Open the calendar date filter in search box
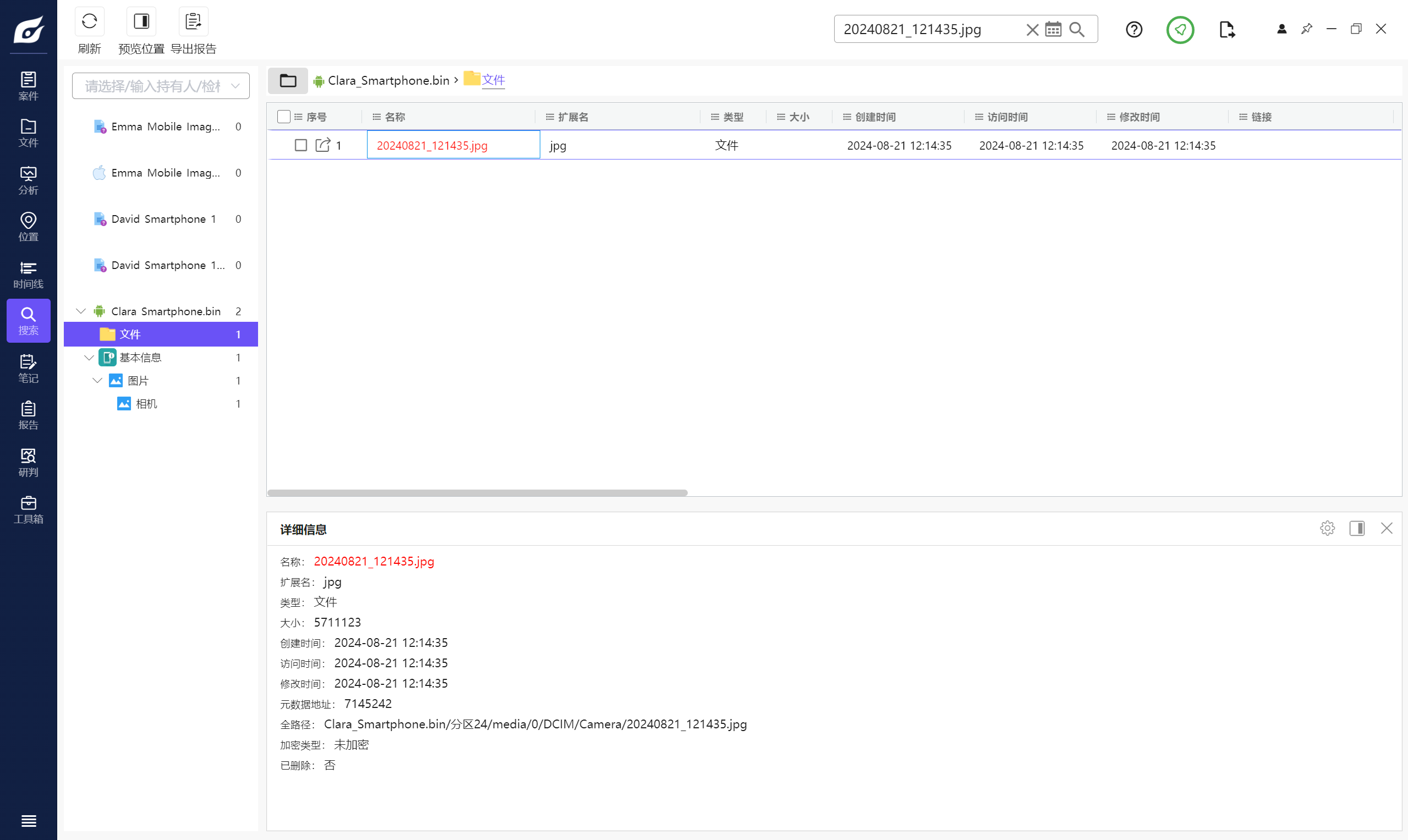1408x840 pixels. (1053, 30)
